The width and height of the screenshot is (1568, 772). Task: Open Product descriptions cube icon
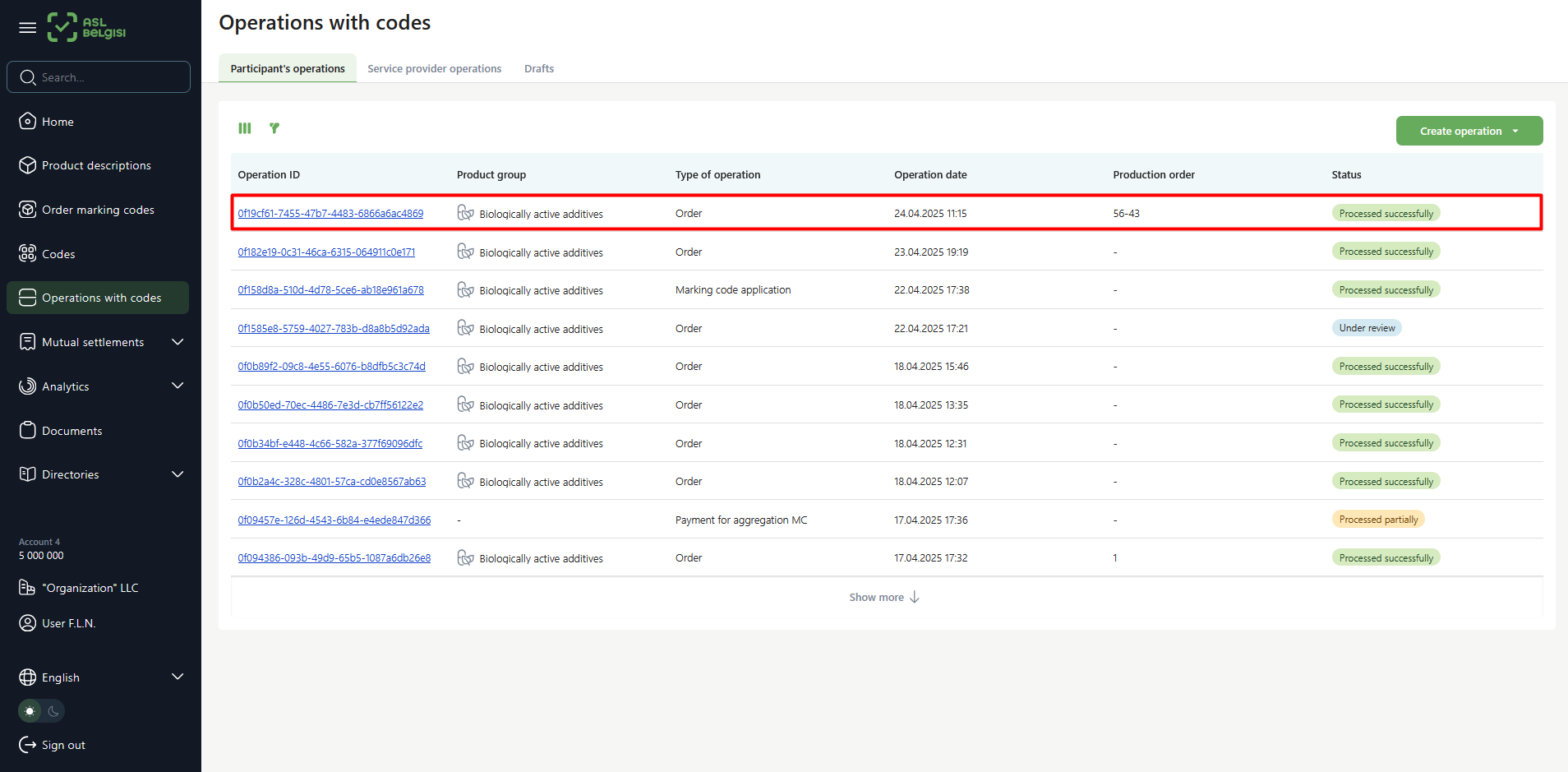coord(27,165)
